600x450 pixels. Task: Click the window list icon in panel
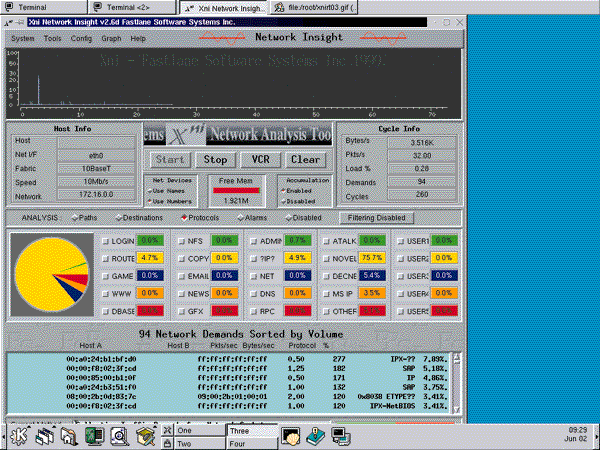[44, 435]
